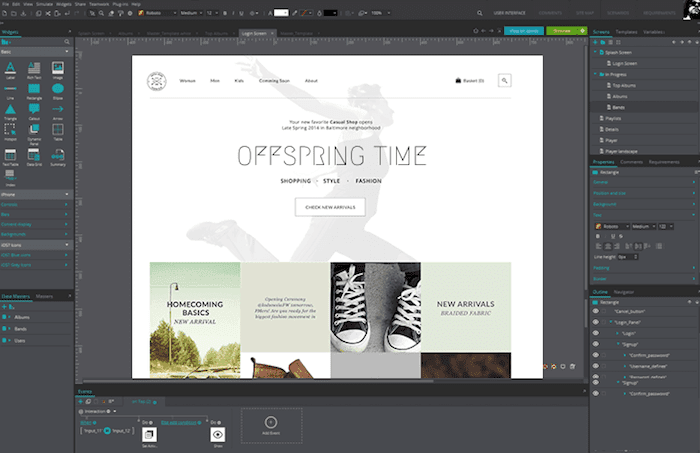Click the widget search magnifier icon
The image size is (700, 453).
tap(67, 42)
